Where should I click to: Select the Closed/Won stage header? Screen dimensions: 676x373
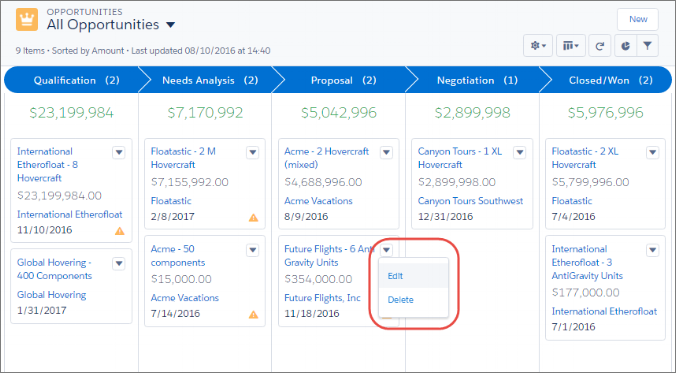[610, 80]
